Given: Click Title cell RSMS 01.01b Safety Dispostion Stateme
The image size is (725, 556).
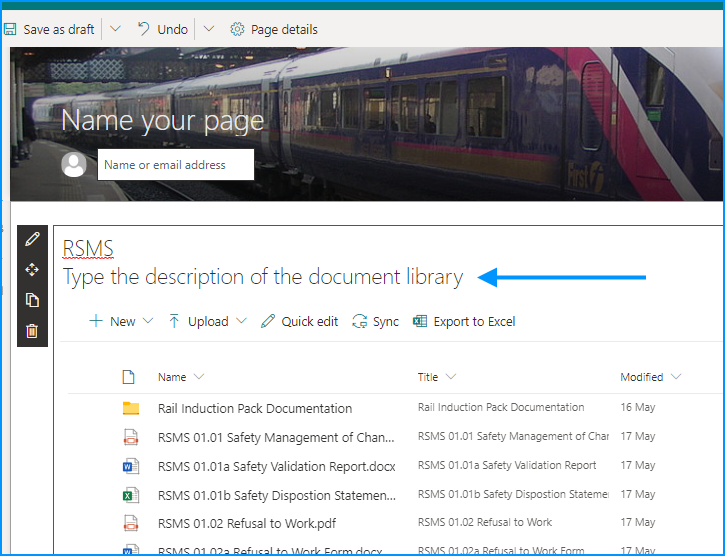Looking at the screenshot, I should [x=513, y=494].
